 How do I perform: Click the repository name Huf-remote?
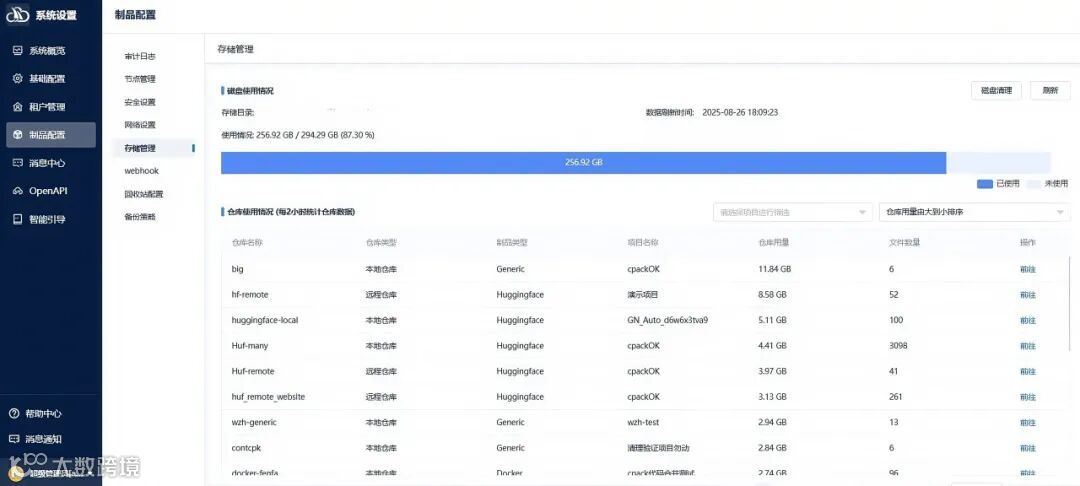click(x=253, y=371)
